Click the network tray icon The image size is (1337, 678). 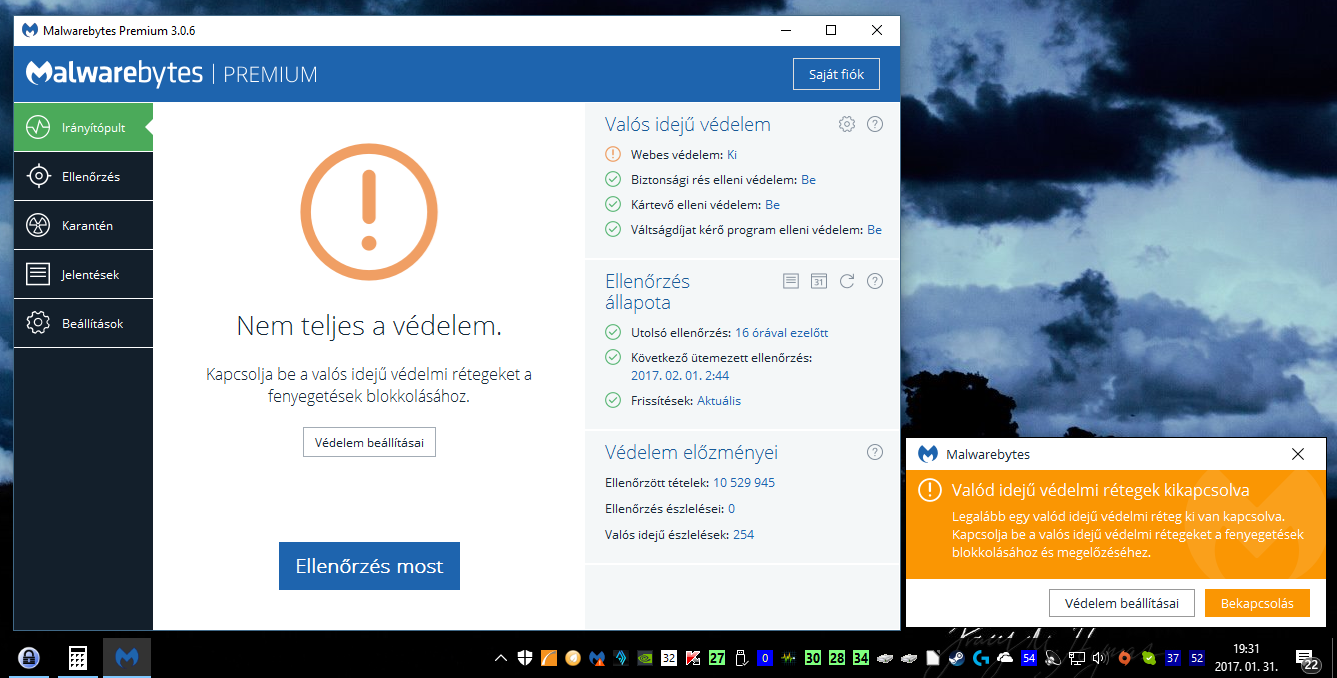[1076, 658]
